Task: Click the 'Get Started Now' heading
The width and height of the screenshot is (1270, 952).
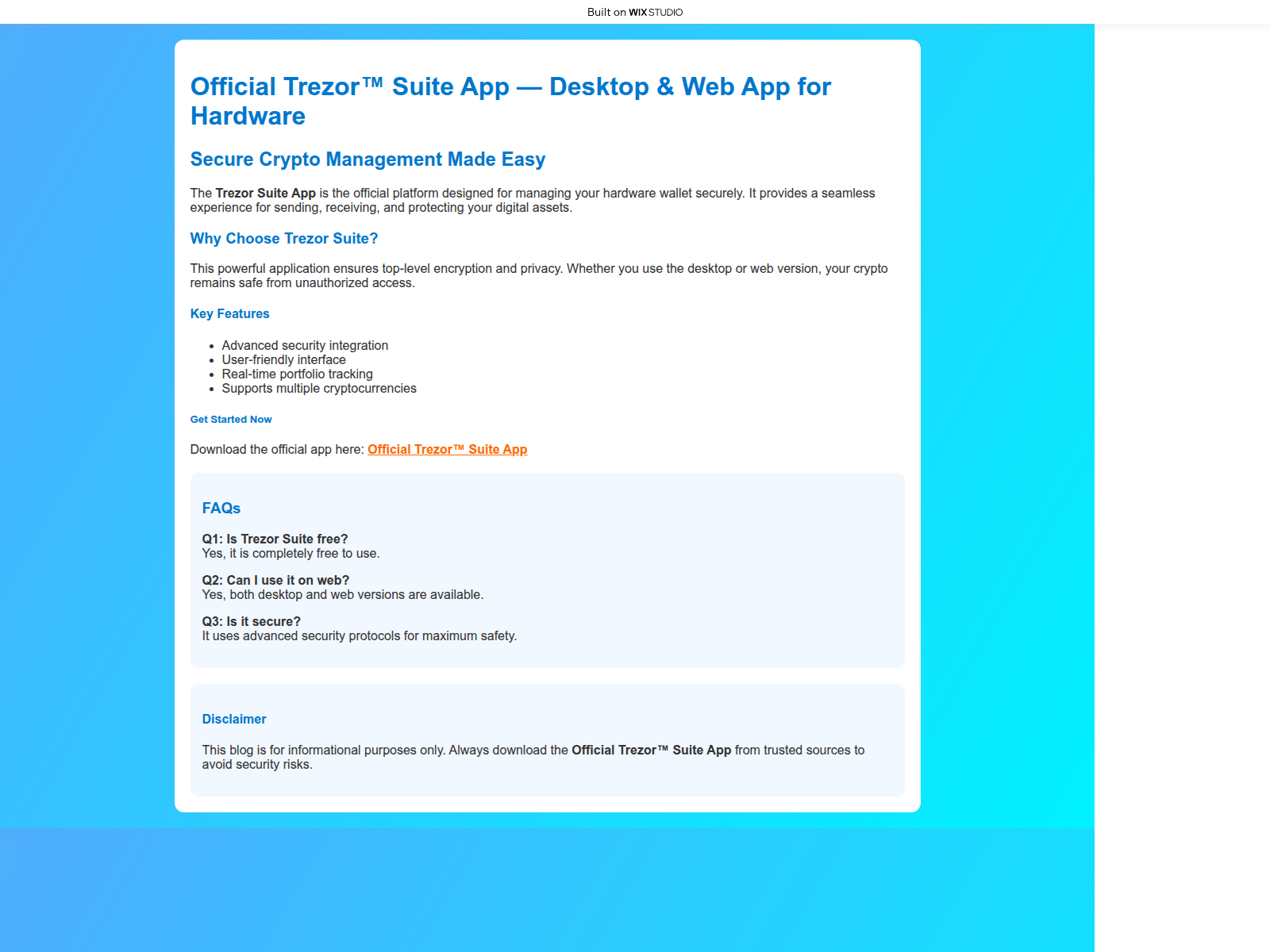Action: (231, 420)
